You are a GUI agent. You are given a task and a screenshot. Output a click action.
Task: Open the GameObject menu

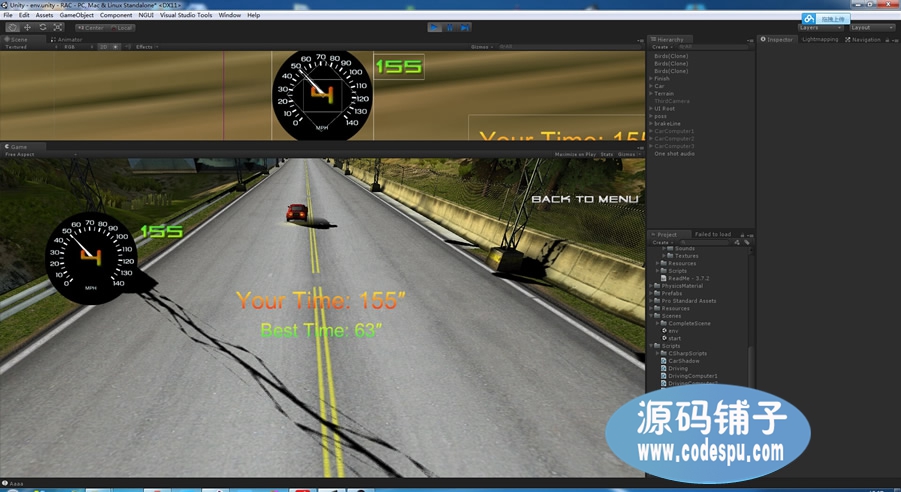click(x=76, y=15)
